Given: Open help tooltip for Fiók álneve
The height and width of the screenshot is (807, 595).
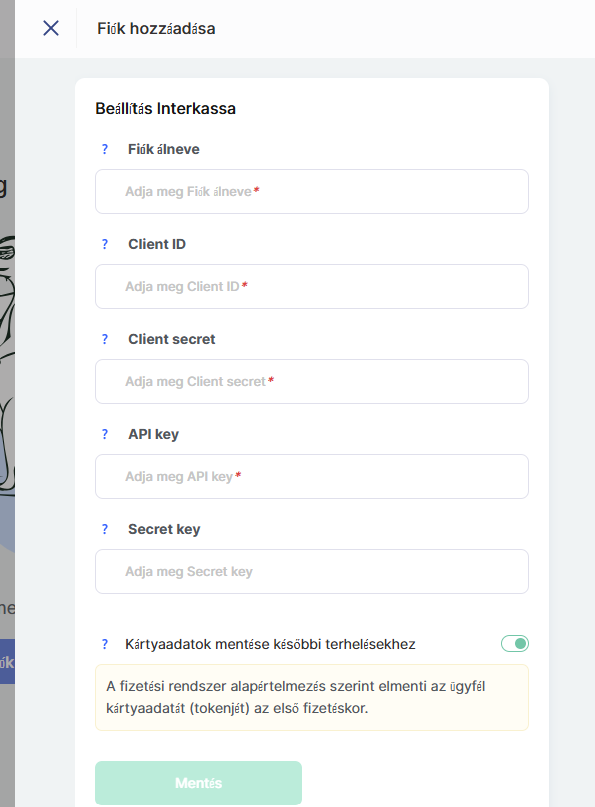Looking at the screenshot, I should [x=105, y=149].
